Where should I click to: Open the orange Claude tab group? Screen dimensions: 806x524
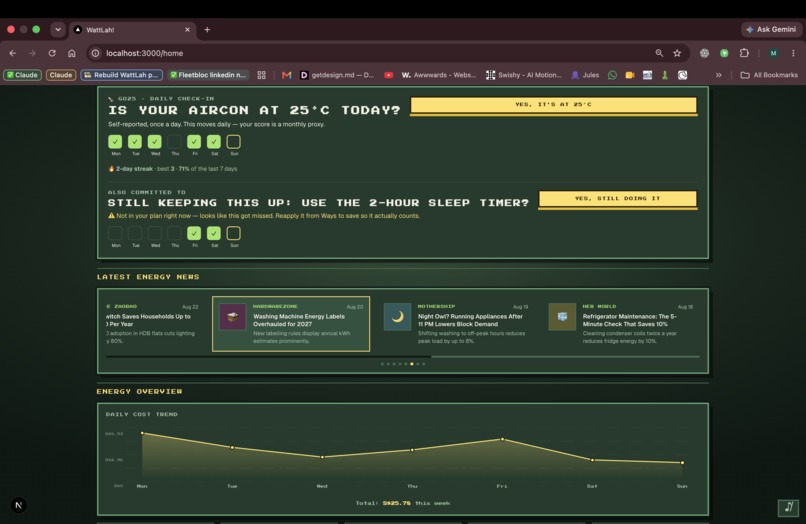61,75
